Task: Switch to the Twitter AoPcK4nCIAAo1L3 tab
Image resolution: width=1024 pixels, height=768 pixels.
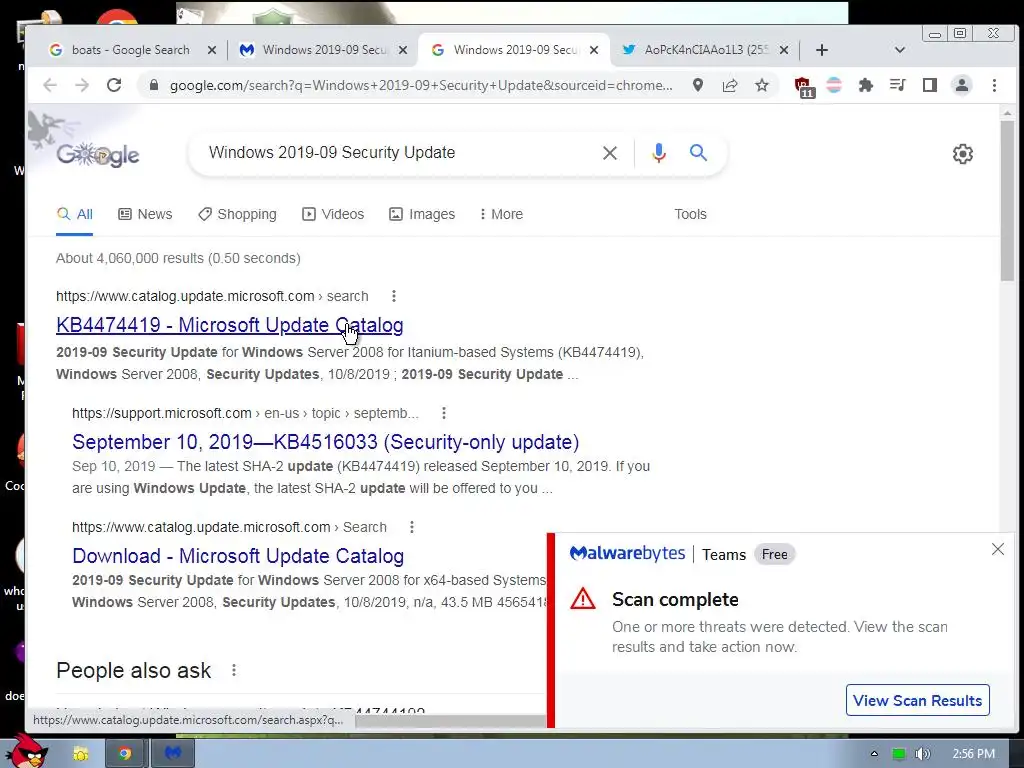Action: click(x=705, y=50)
